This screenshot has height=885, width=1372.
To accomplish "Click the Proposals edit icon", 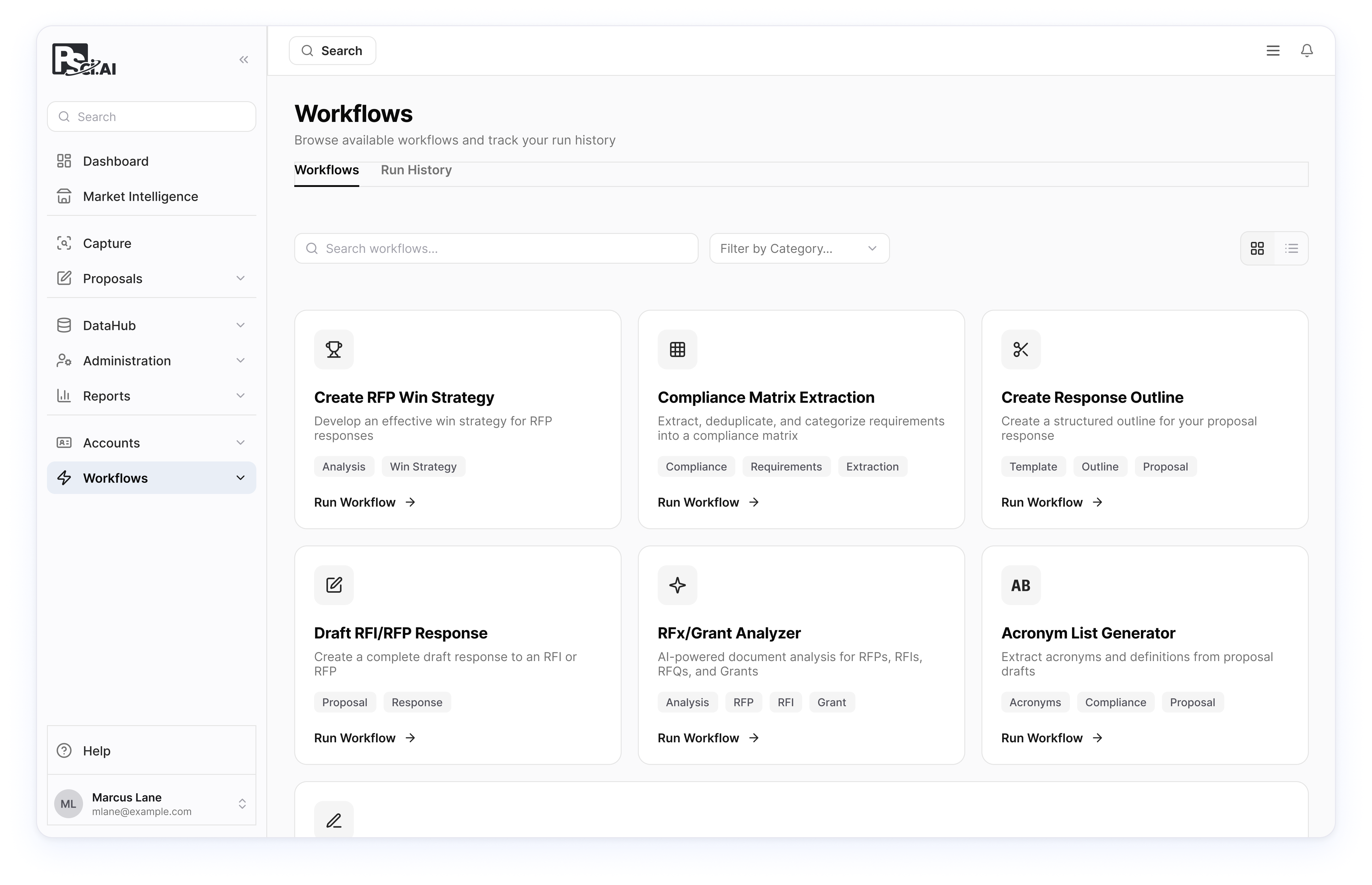I will [64, 278].
